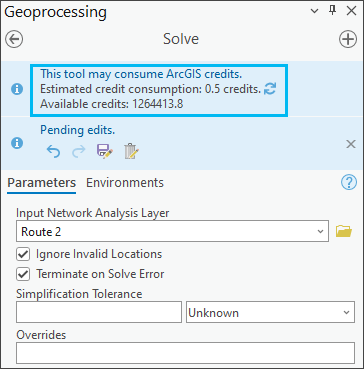The width and height of the screenshot is (364, 369).
Task: Switch to the Environments tab
Action: pyautogui.click(x=125, y=183)
